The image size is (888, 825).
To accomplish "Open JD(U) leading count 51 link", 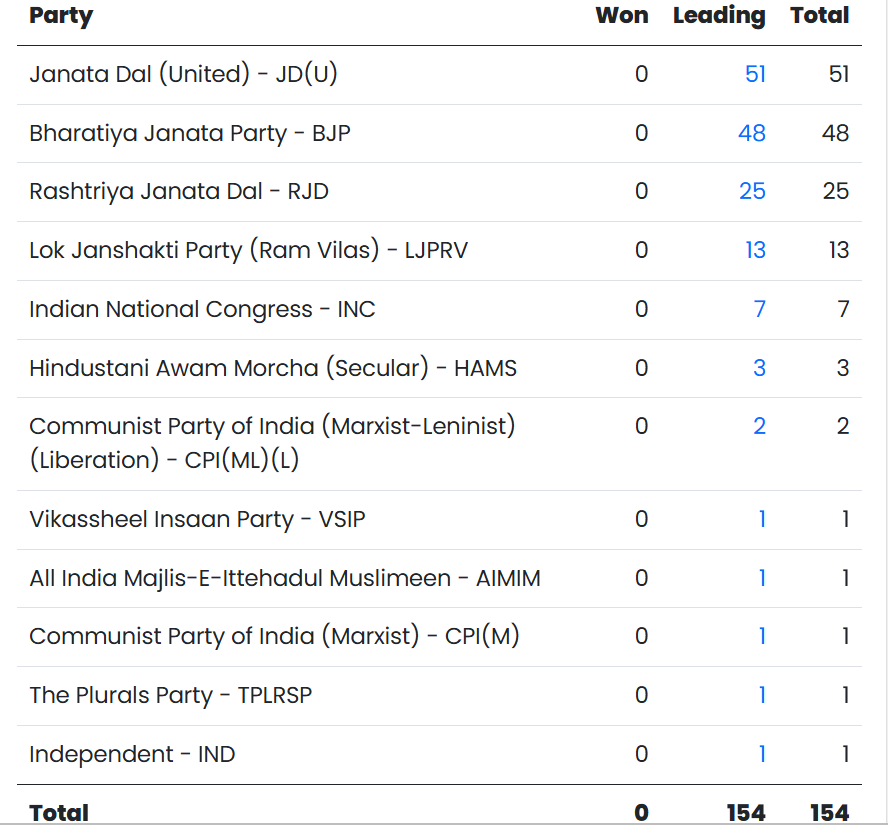I will (755, 74).
